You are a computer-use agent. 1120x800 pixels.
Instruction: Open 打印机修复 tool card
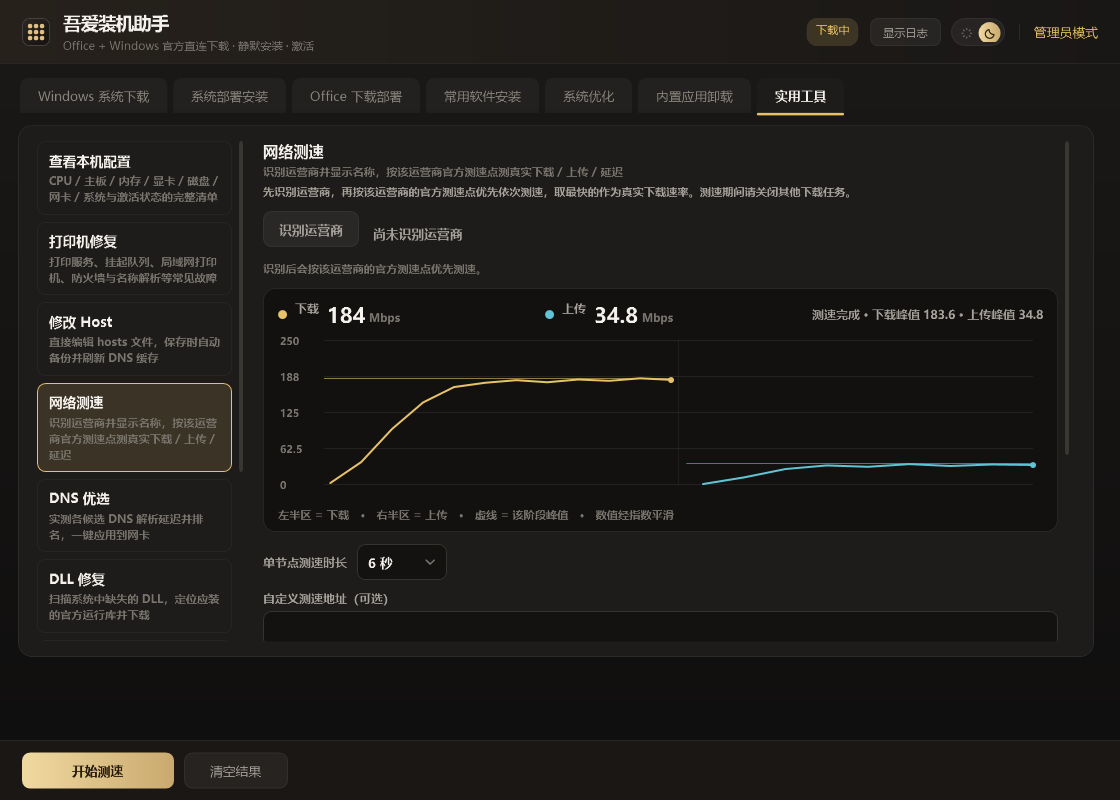134,259
